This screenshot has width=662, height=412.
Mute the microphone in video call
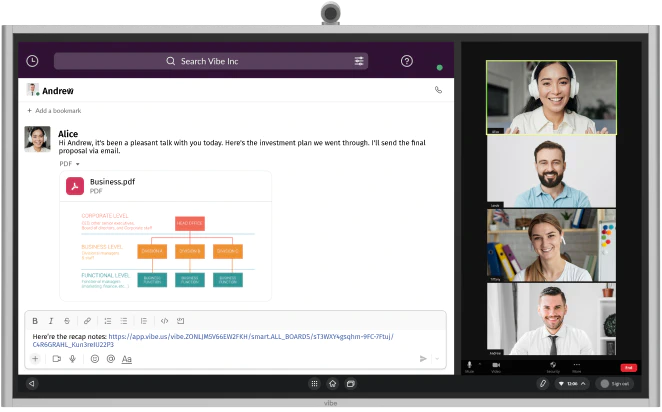point(469,365)
